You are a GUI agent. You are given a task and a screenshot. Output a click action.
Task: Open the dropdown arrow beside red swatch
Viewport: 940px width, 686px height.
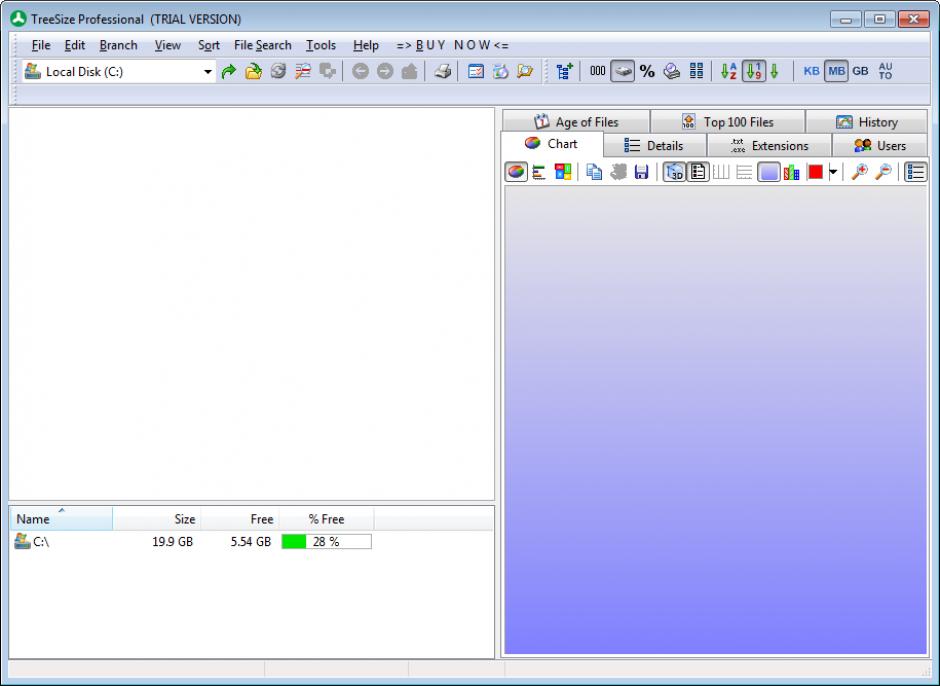[833, 172]
